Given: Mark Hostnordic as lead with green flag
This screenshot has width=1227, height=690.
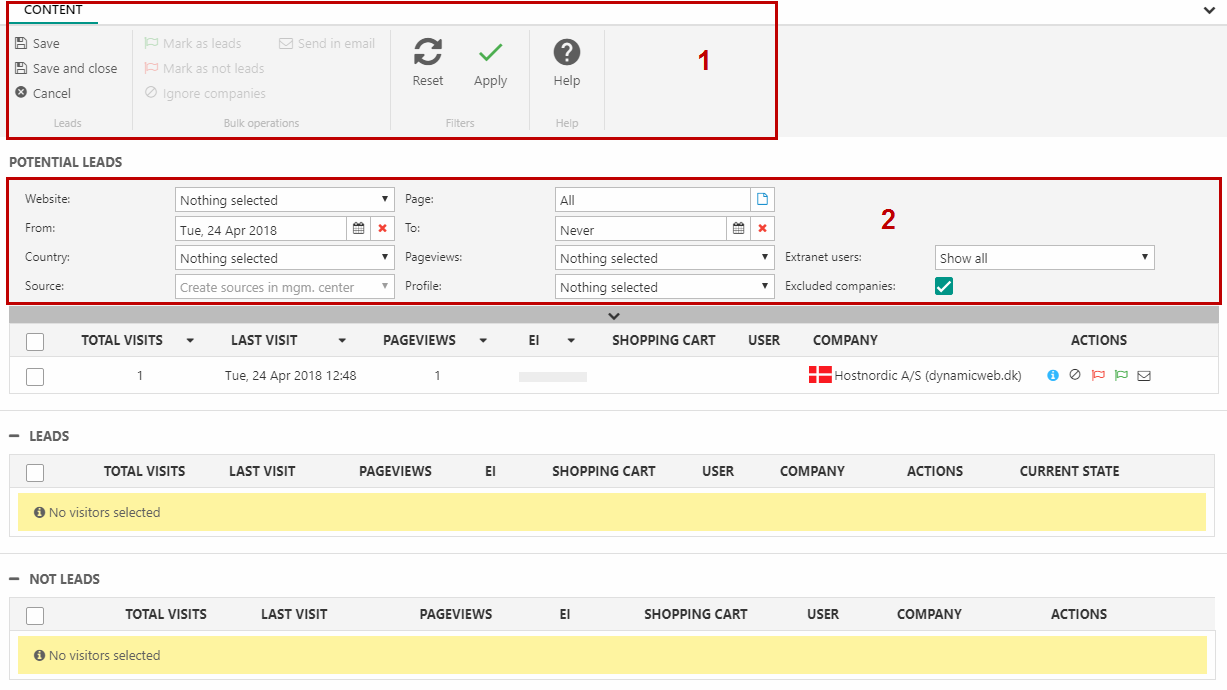Looking at the screenshot, I should 1121,376.
